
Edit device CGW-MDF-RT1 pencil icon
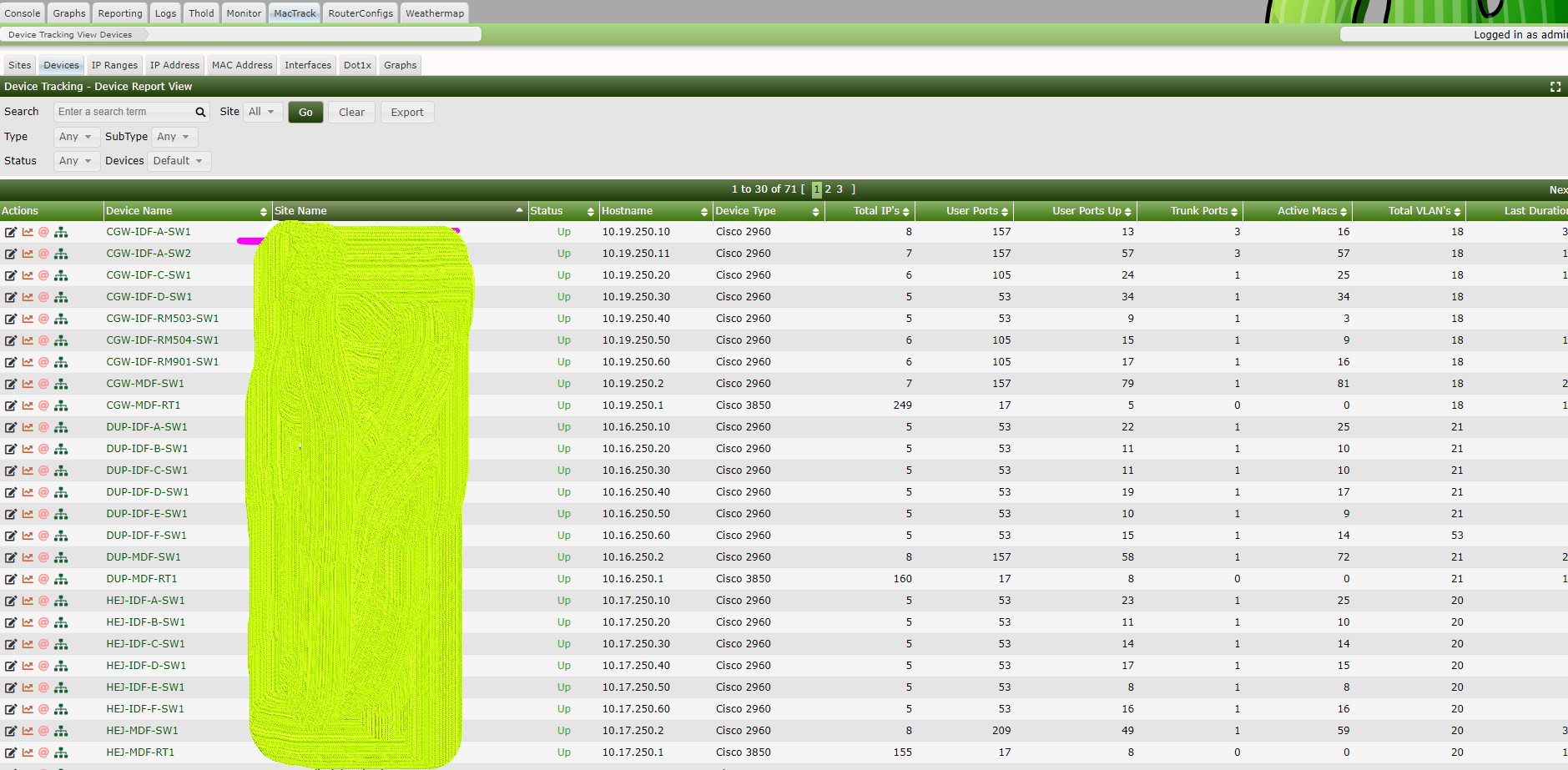tap(11, 405)
